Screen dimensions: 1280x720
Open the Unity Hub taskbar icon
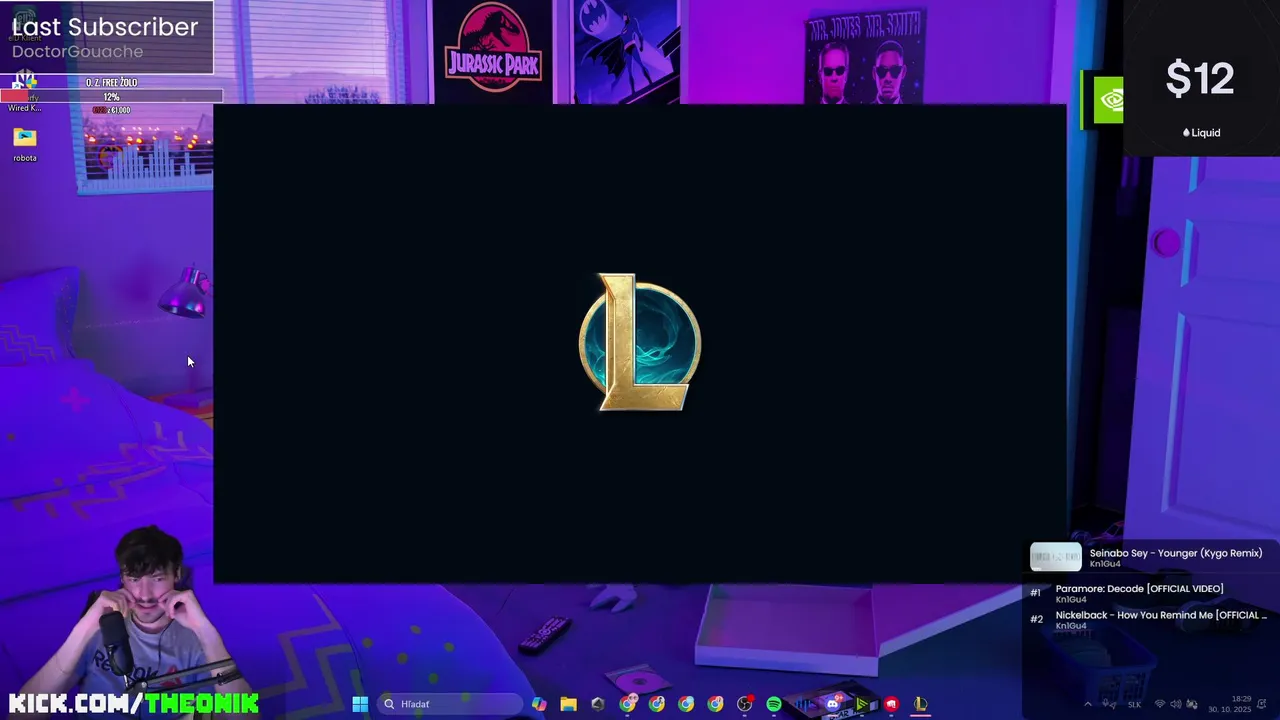click(x=597, y=704)
